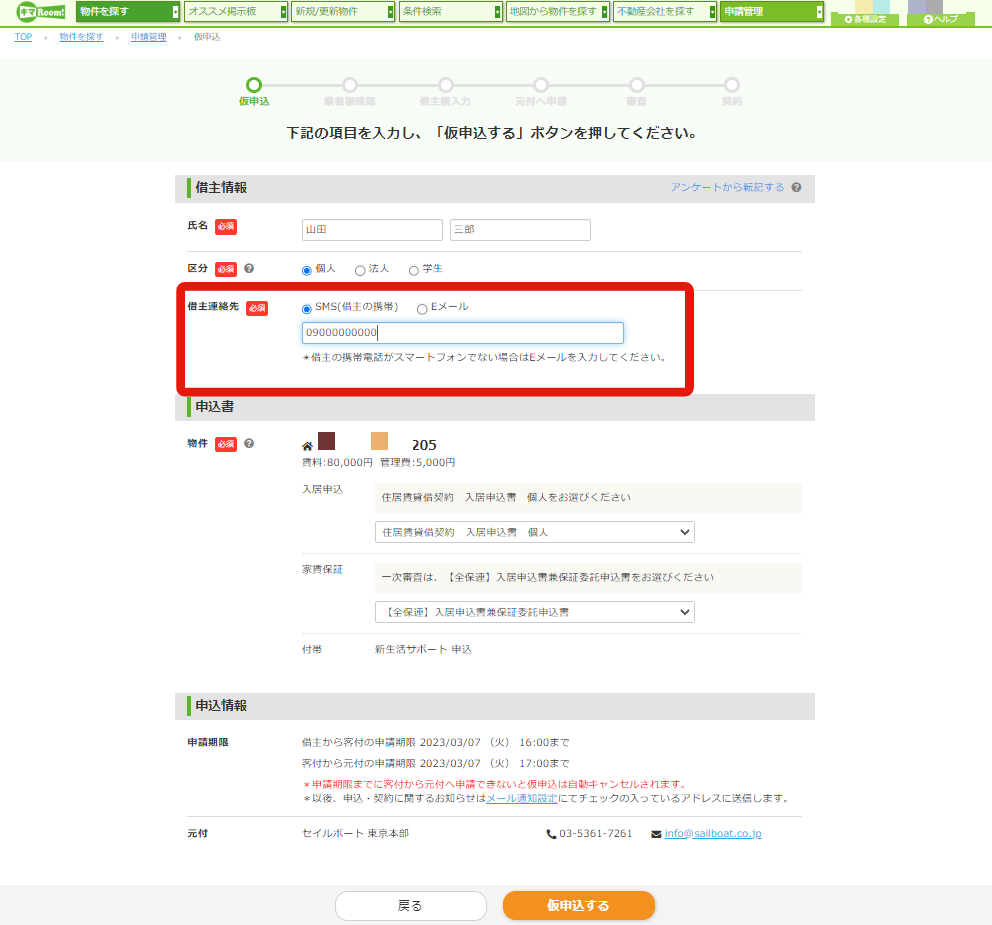Open help for the 物件 field
Viewport: 992px width, 925px height.
(249, 444)
